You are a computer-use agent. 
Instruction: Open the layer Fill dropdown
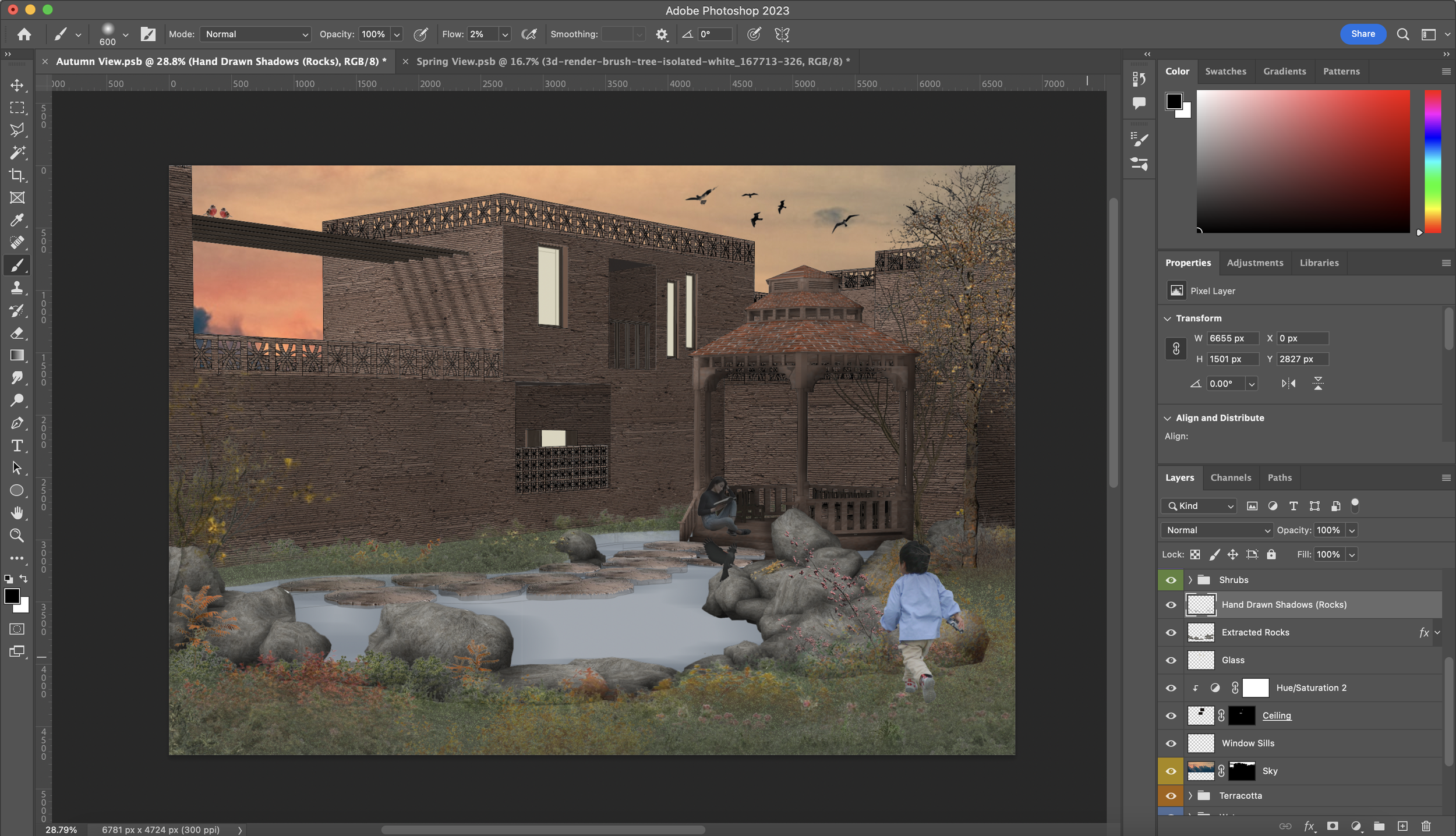(1352, 555)
